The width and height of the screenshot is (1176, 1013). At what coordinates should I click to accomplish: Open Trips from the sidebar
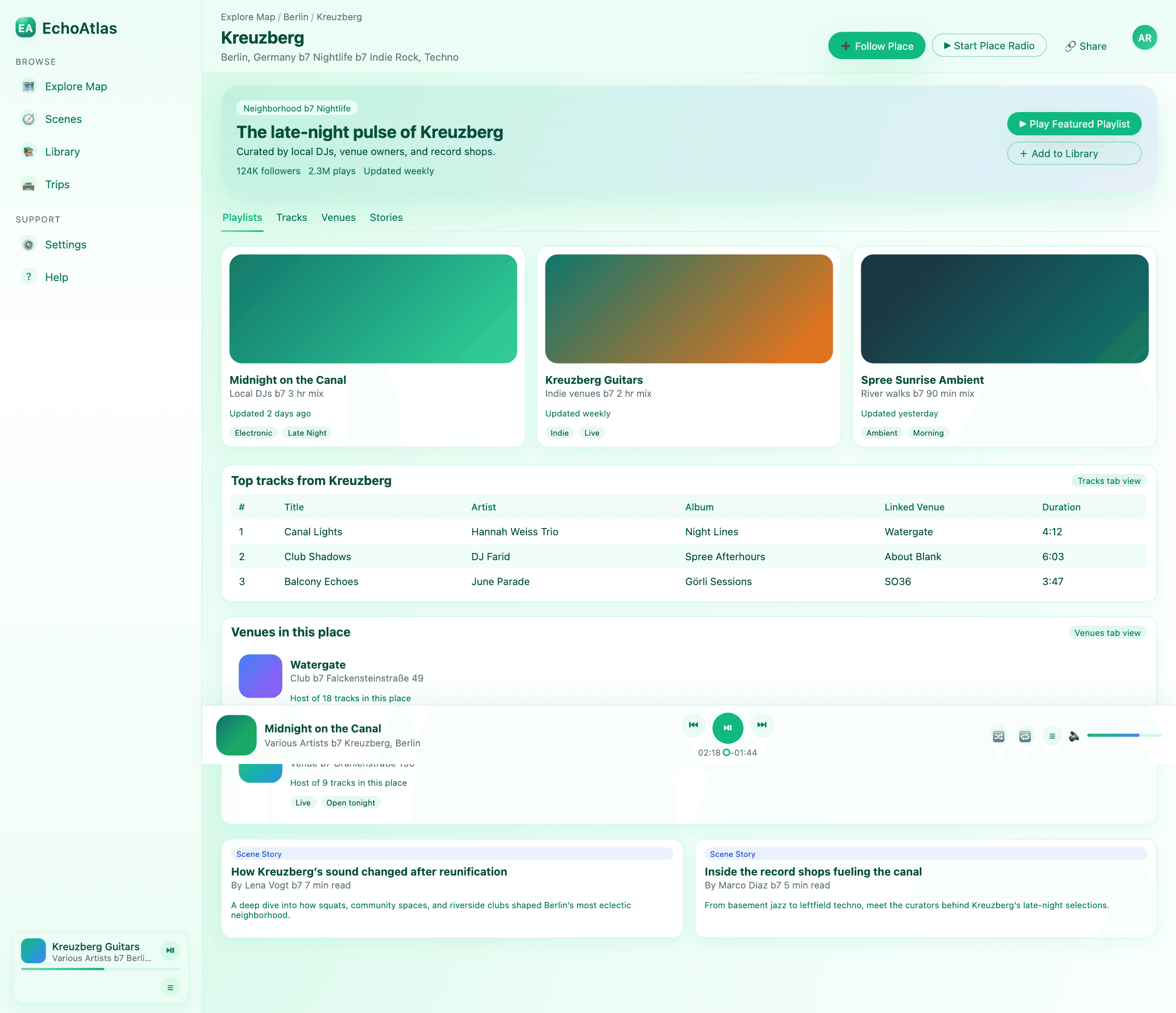tap(57, 185)
